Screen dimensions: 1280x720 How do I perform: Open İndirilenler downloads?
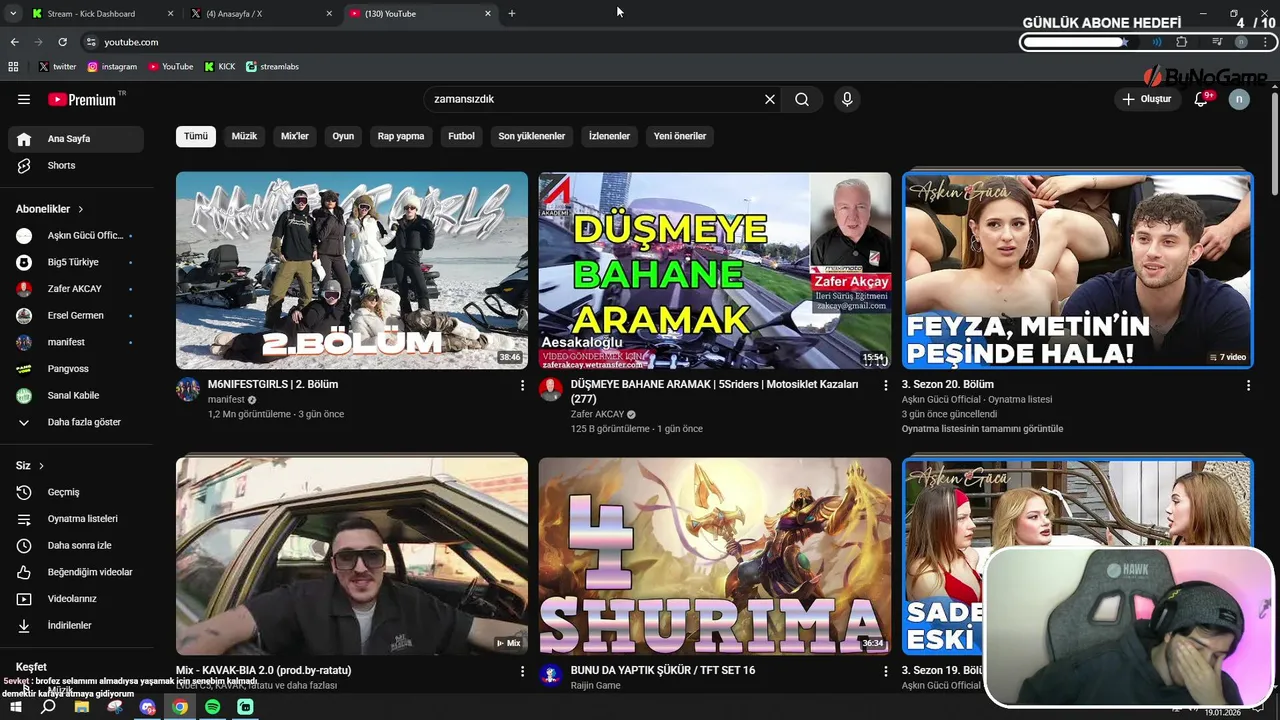76,625
